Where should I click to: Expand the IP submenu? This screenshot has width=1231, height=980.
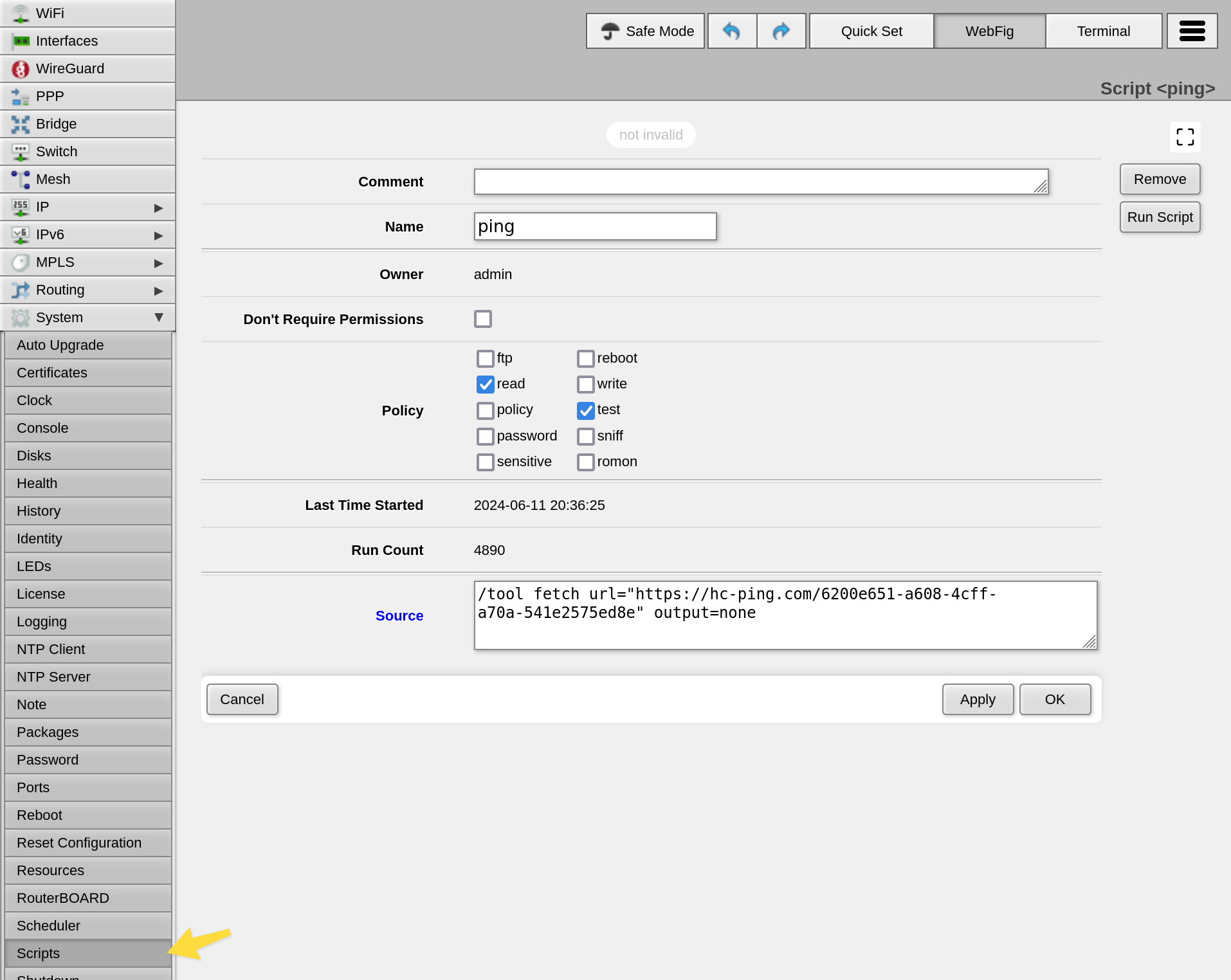click(158, 207)
